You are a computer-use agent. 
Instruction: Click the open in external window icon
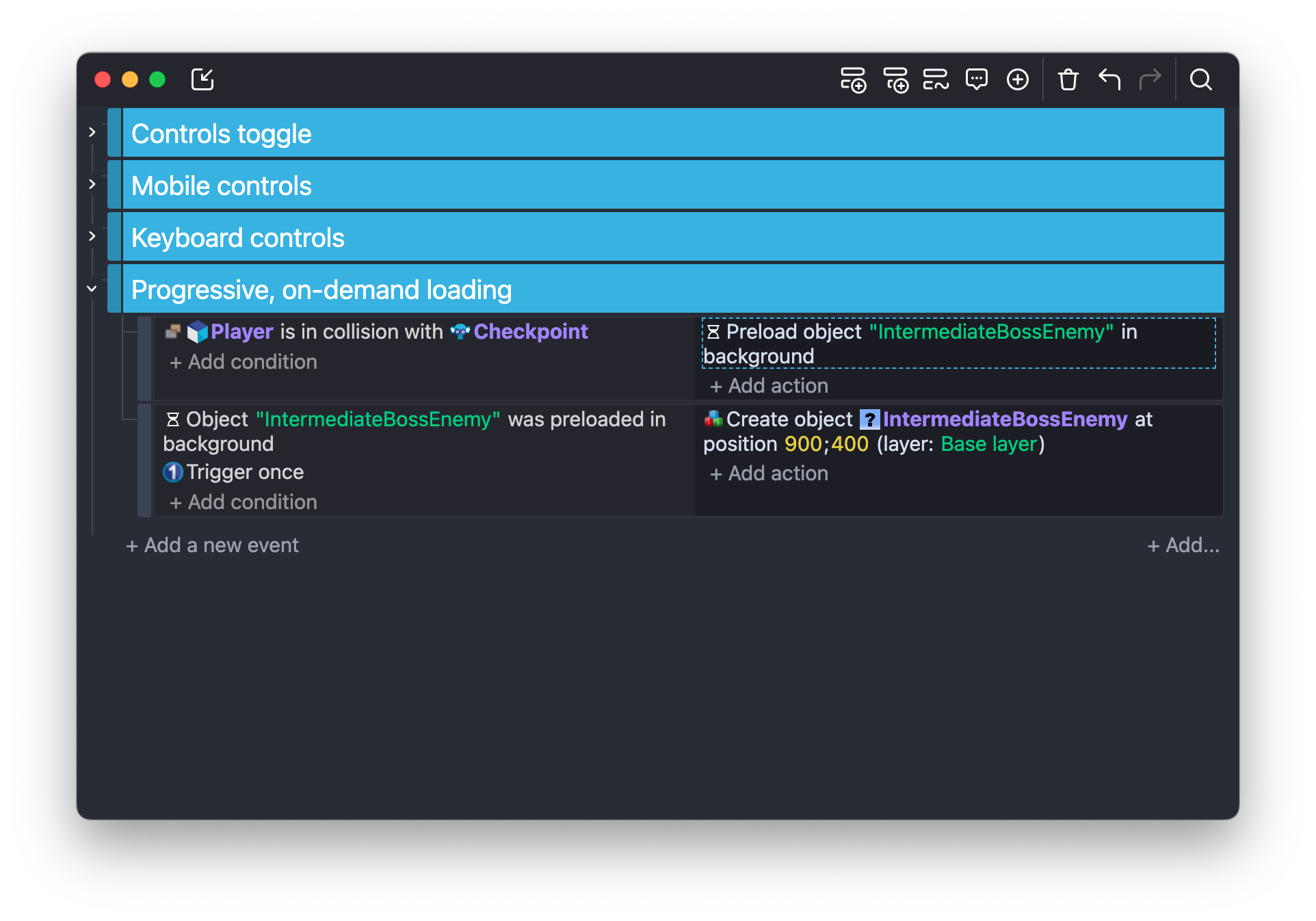click(x=202, y=79)
